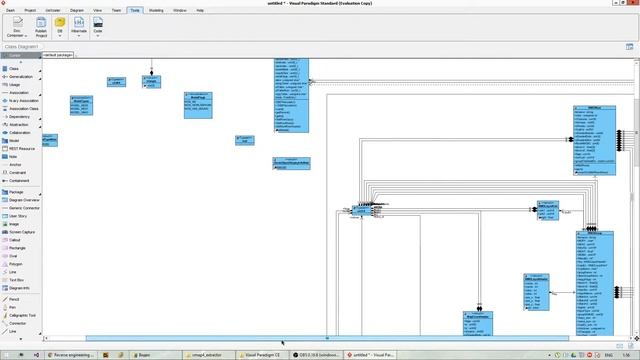
Task: Select the Generalization connector tool
Action: 20,77
